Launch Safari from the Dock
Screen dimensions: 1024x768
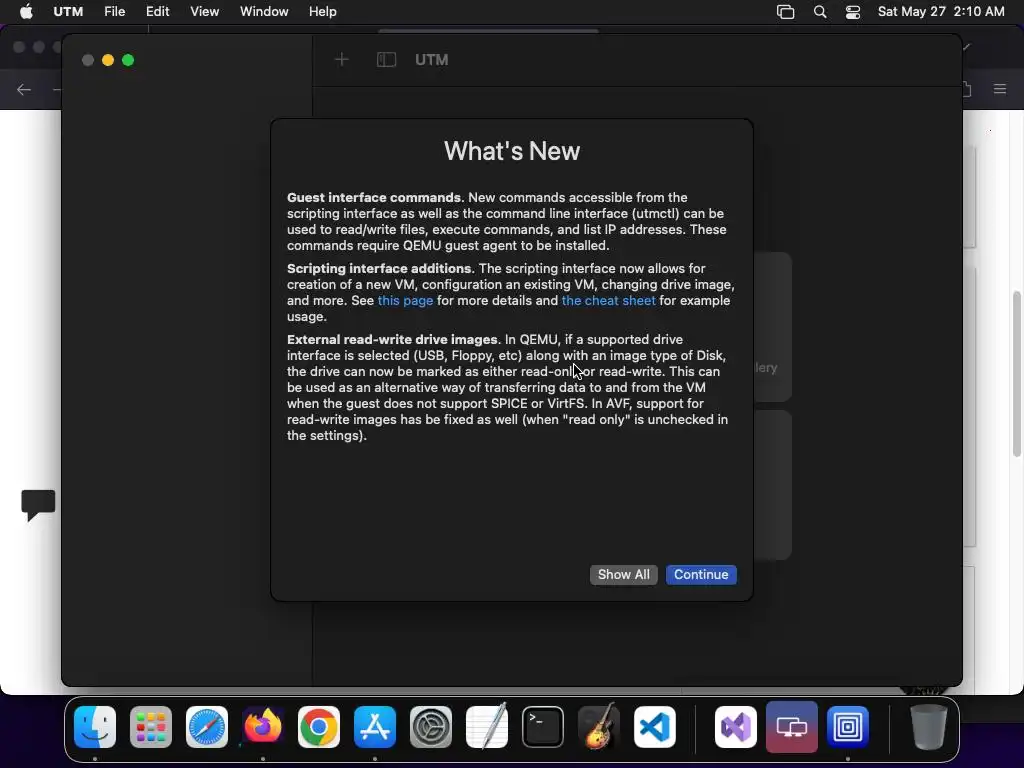pyautogui.click(x=207, y=727)
